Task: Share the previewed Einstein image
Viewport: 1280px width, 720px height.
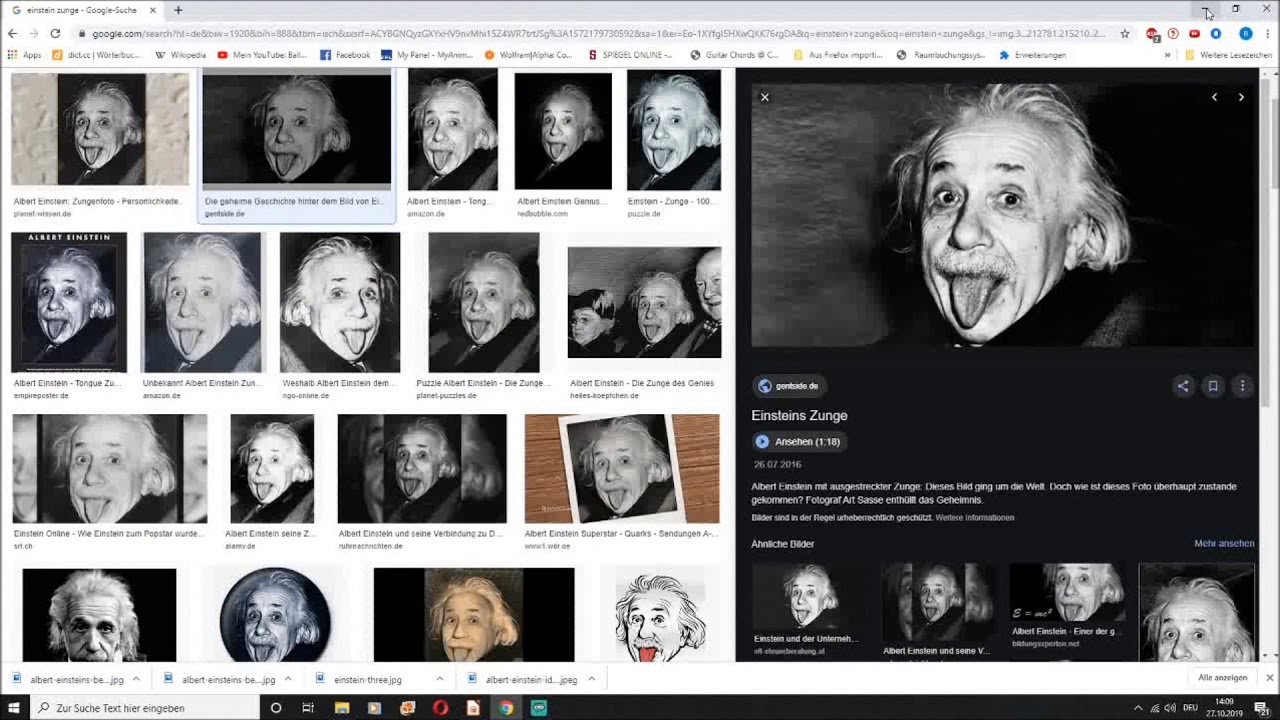Action: coord(1183,386)
